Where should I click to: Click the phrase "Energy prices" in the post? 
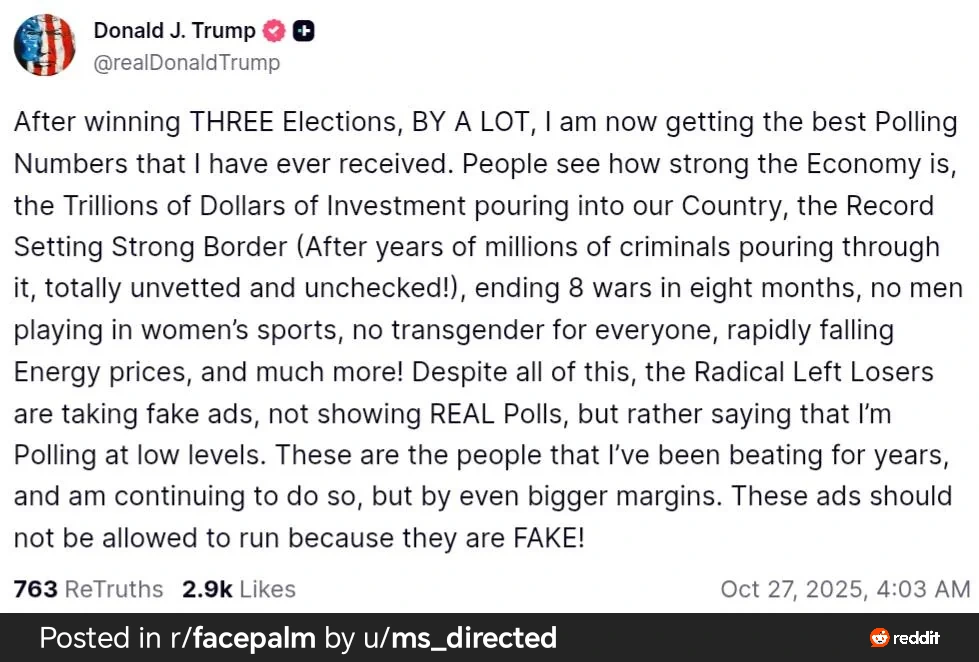(x=102, y=372)
